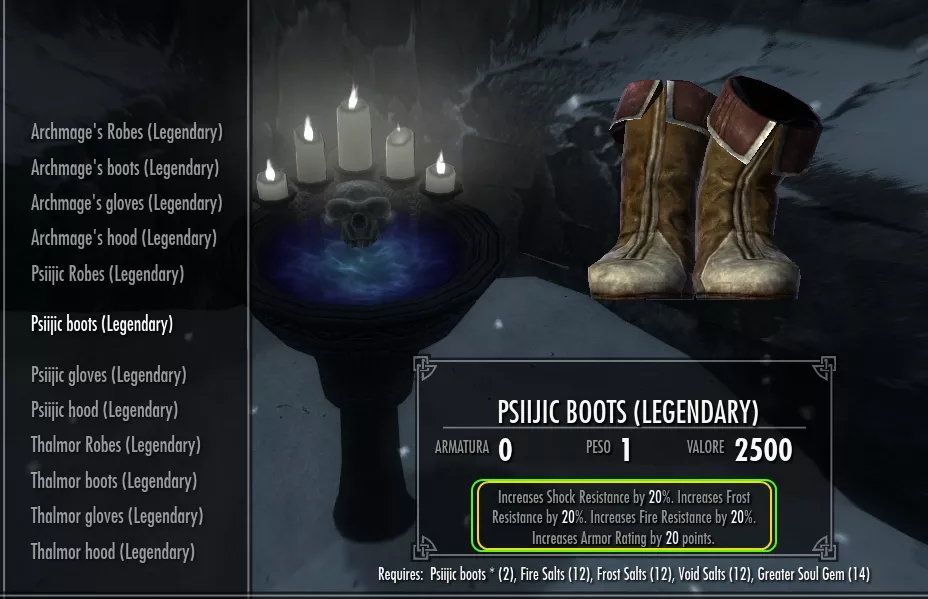Click the Valore 2500 value stat
The height and width of the screenshot is (599, 928).
click(x=739, y=450)
